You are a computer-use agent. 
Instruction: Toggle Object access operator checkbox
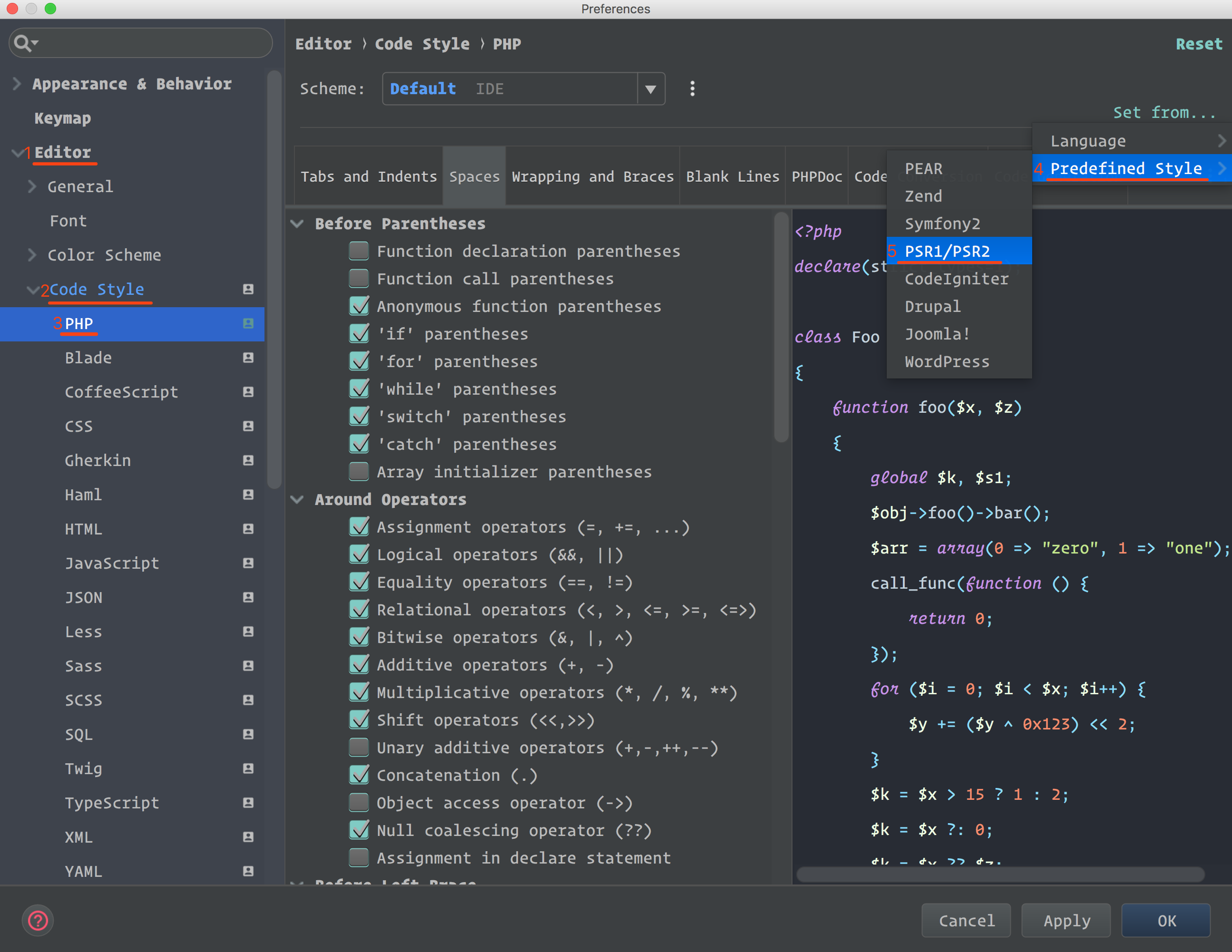click(359, 802)
